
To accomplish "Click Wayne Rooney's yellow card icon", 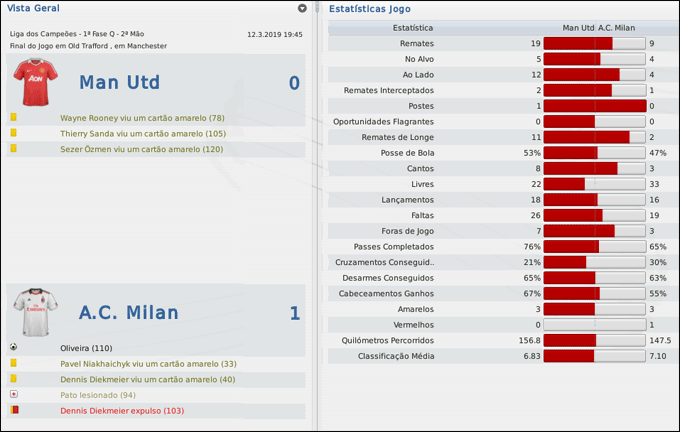I will point(14,118).
